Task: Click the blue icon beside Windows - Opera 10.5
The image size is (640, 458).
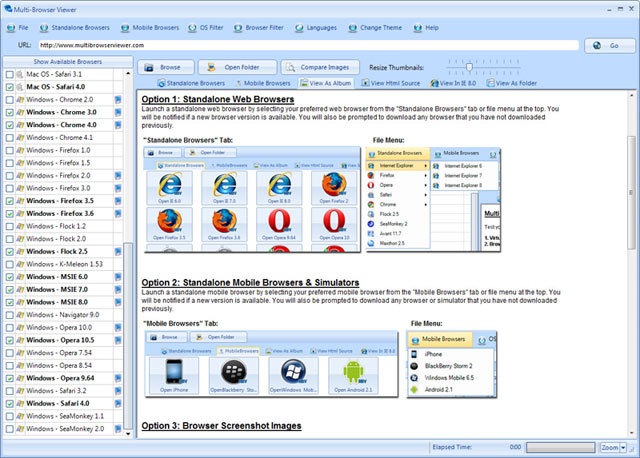Action: tap(118, 340)
